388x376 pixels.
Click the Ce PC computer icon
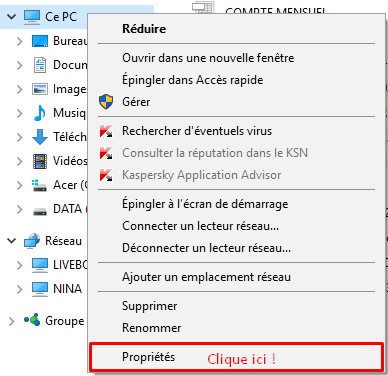32,16
